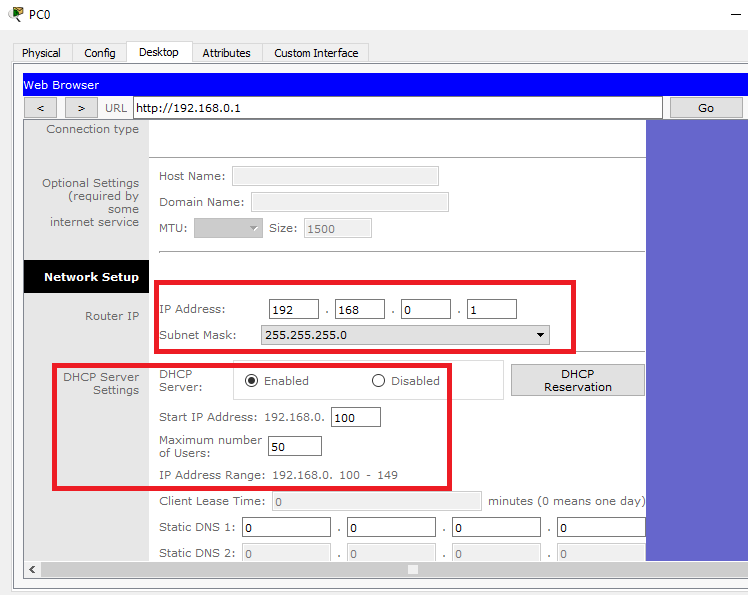Open the MTU dropdown

(x=228, y=228)
